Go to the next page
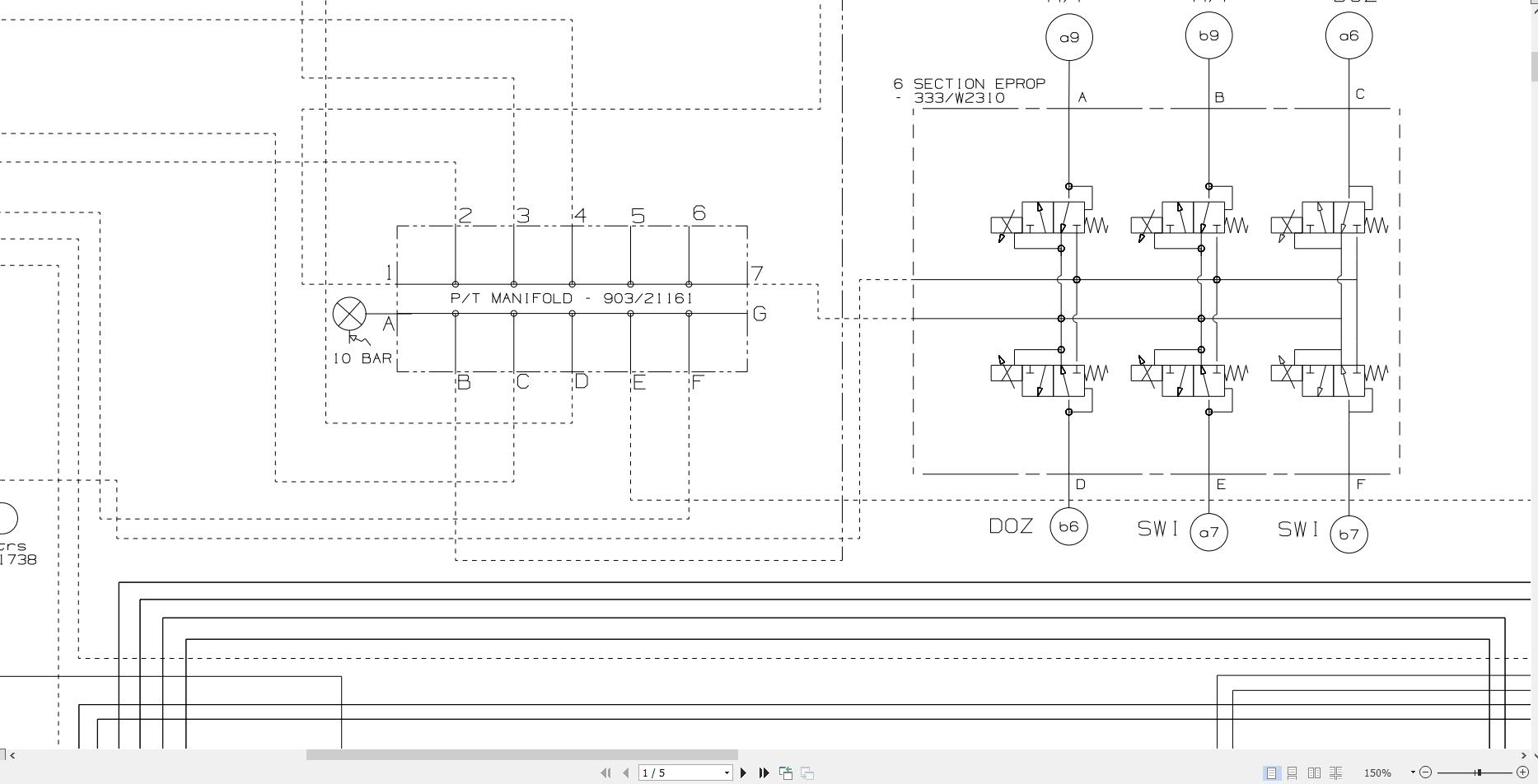Screen dimensions: 1538x784 tap(744, 772)
